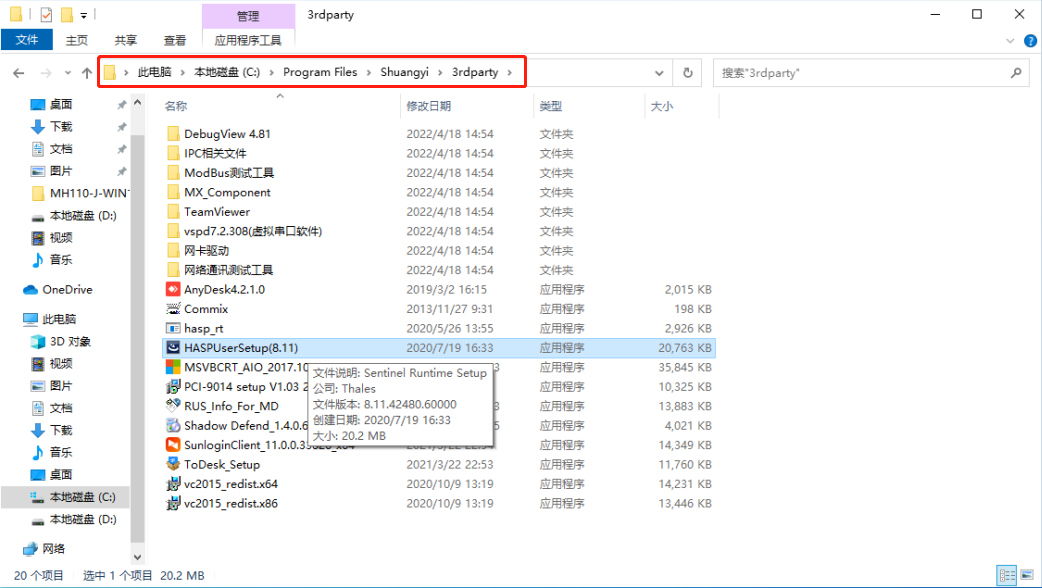Switch to the 查看 ribbon tab
The height and width of the screenshot is (588, 1042).
[x=175, y=40]
